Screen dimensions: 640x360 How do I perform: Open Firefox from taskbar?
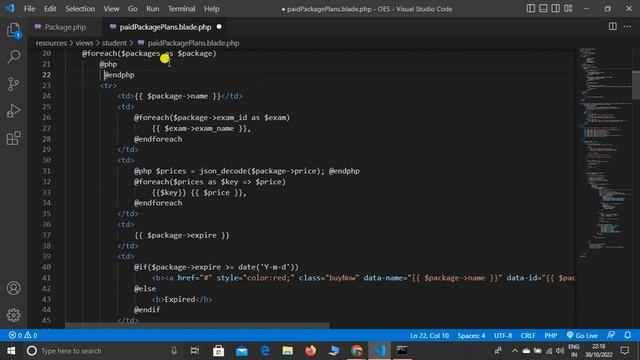(311, 351)
